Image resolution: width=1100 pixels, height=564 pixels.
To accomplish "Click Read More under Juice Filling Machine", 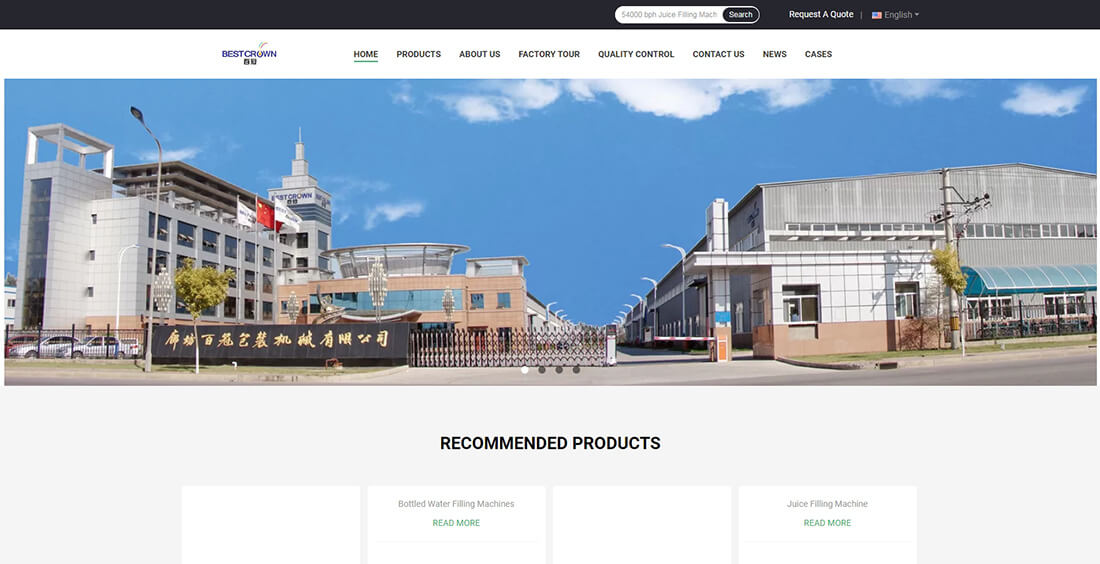I will tap(827, 523).
